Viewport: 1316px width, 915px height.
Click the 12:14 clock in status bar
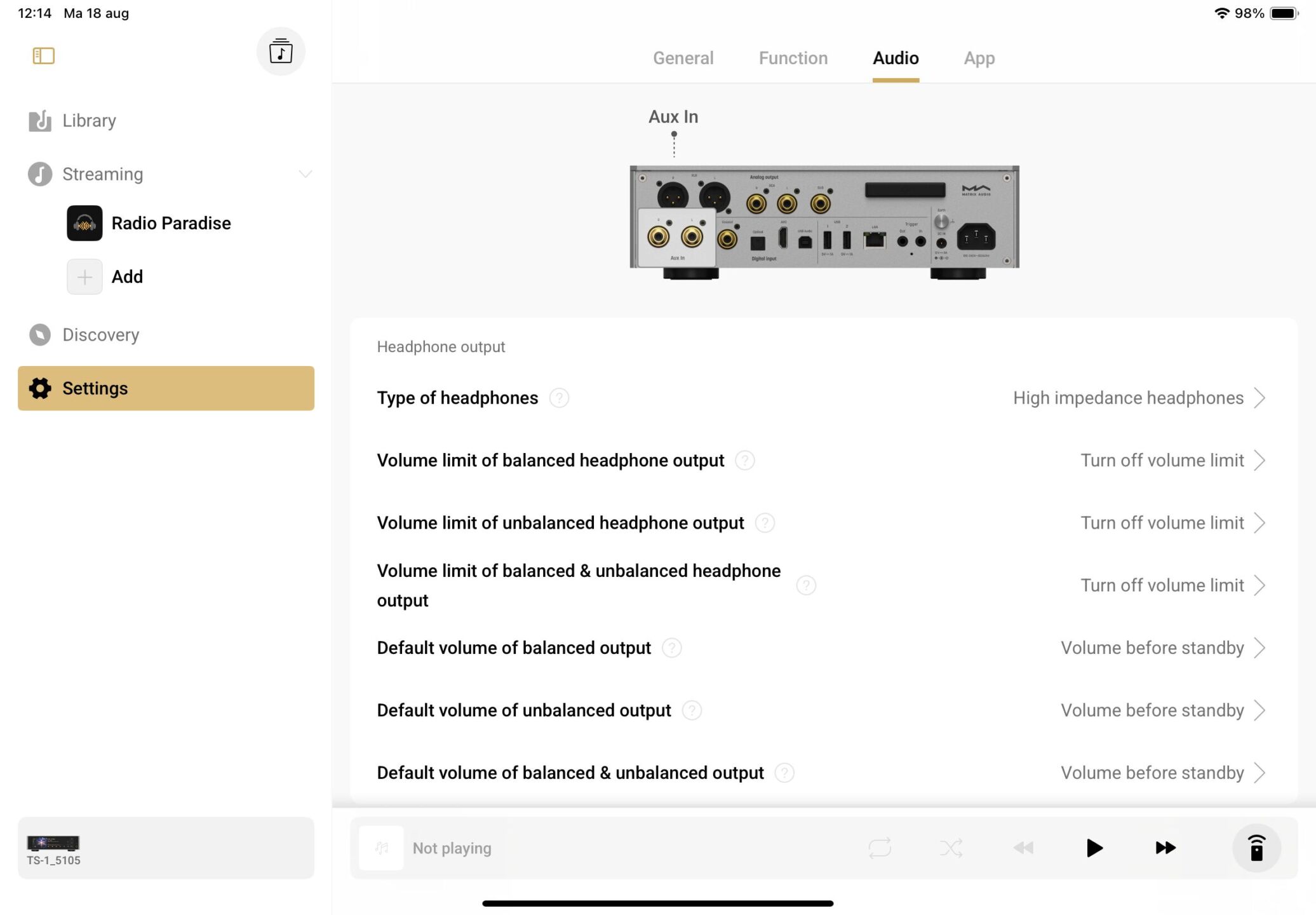[34, 13]
